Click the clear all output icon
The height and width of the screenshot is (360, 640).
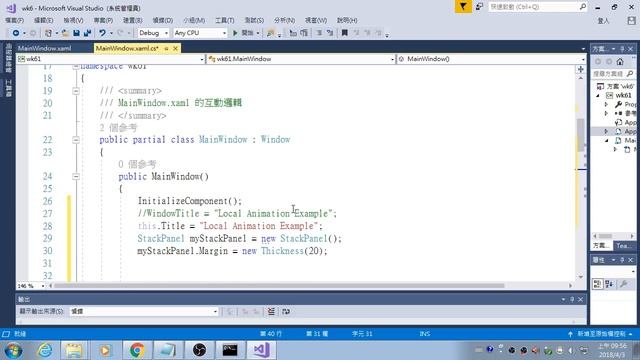pos(271,311)
